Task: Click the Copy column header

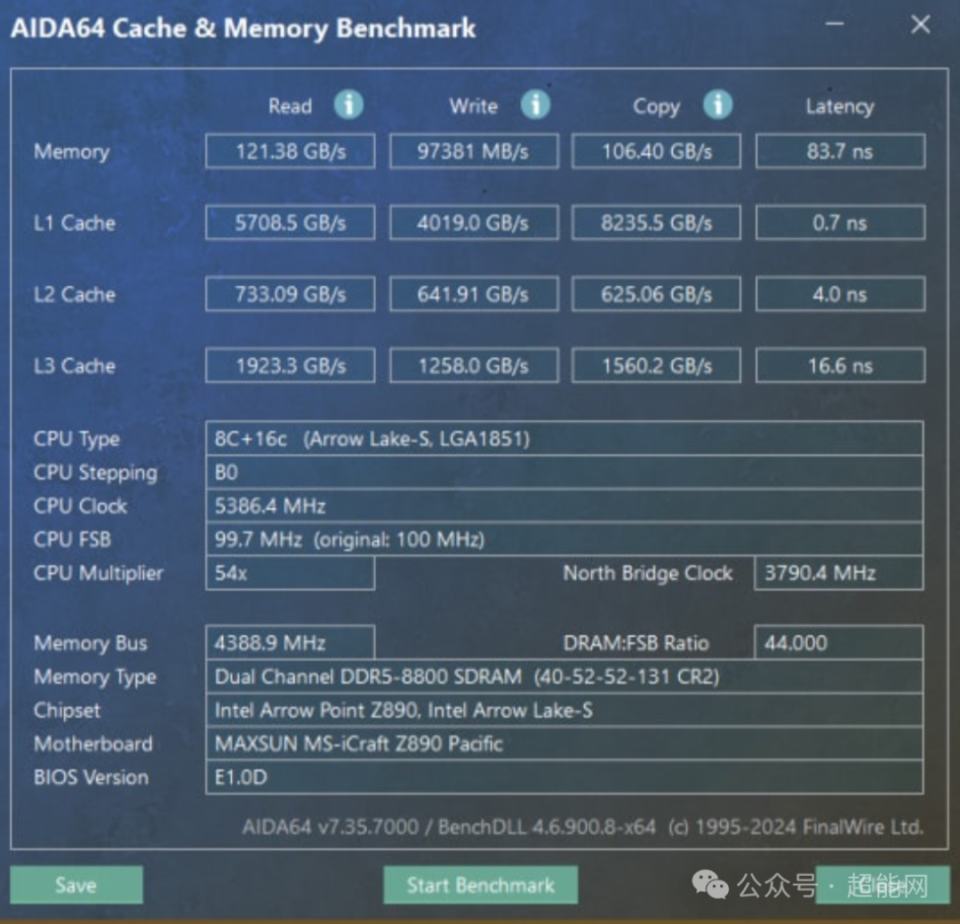Action: coord(656,107)
